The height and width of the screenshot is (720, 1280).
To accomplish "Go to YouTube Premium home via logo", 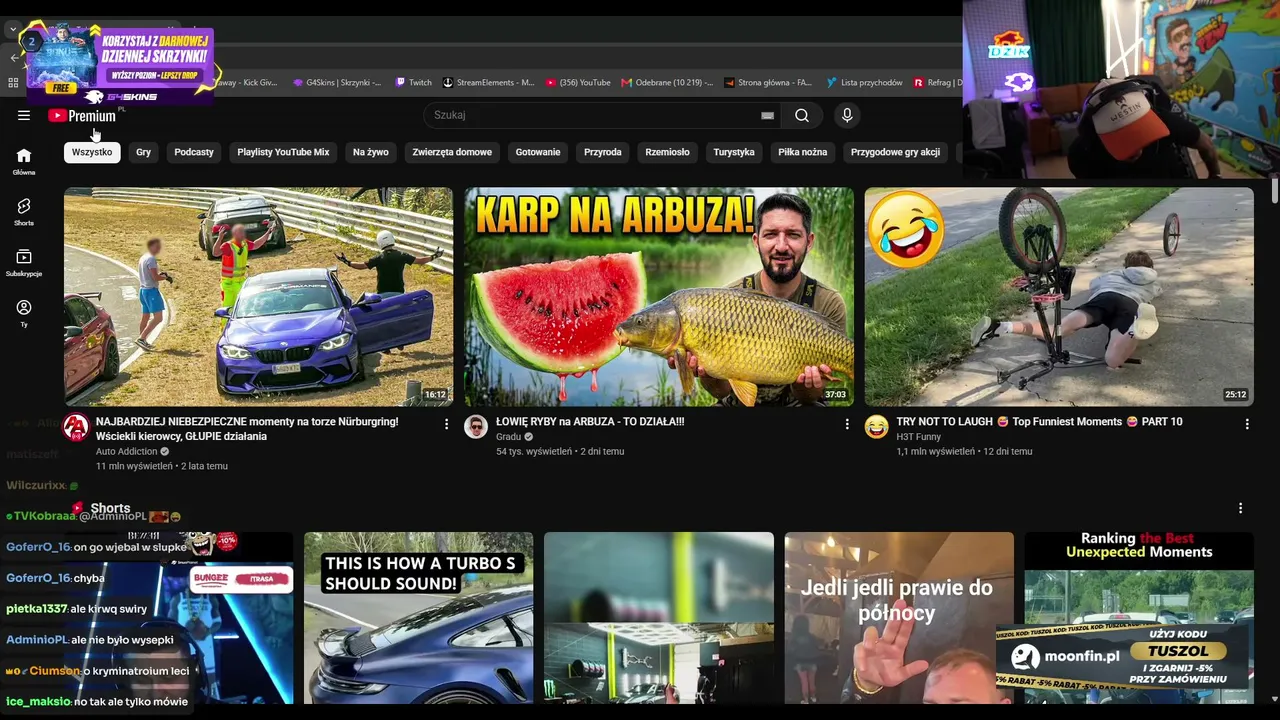I will pos(82,116).
